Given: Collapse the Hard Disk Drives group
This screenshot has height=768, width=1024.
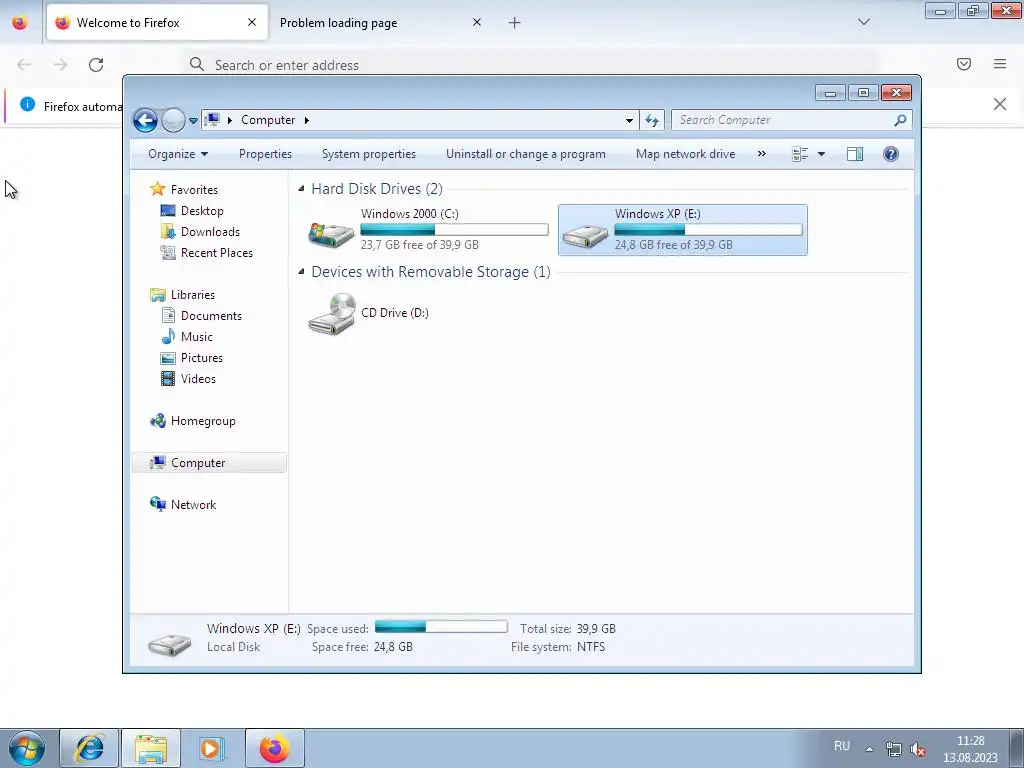Looking at the screenshot, I should (x=301, y=189).
